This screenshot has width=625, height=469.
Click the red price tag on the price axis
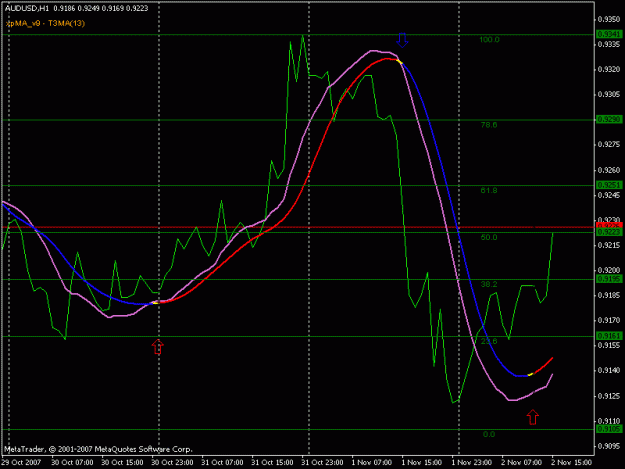(609, 226)
